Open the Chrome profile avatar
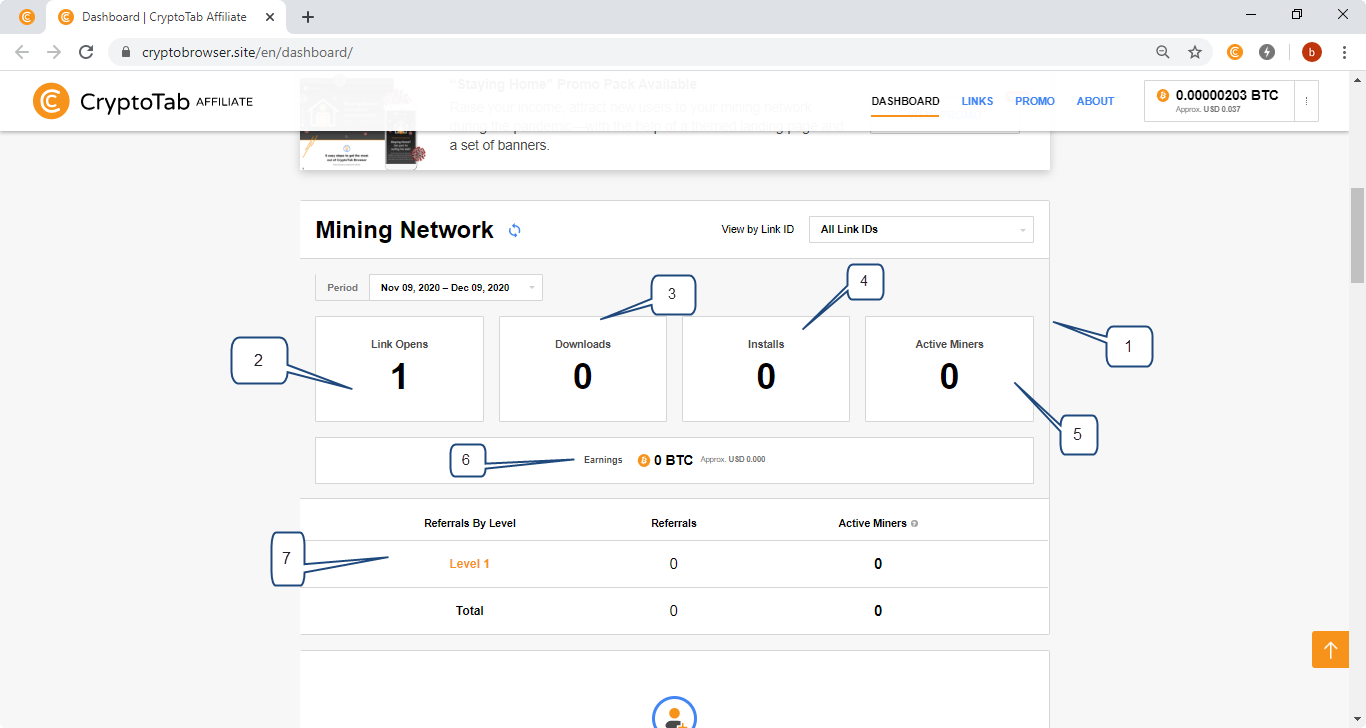1366x728 pixels. (1312, 52)
